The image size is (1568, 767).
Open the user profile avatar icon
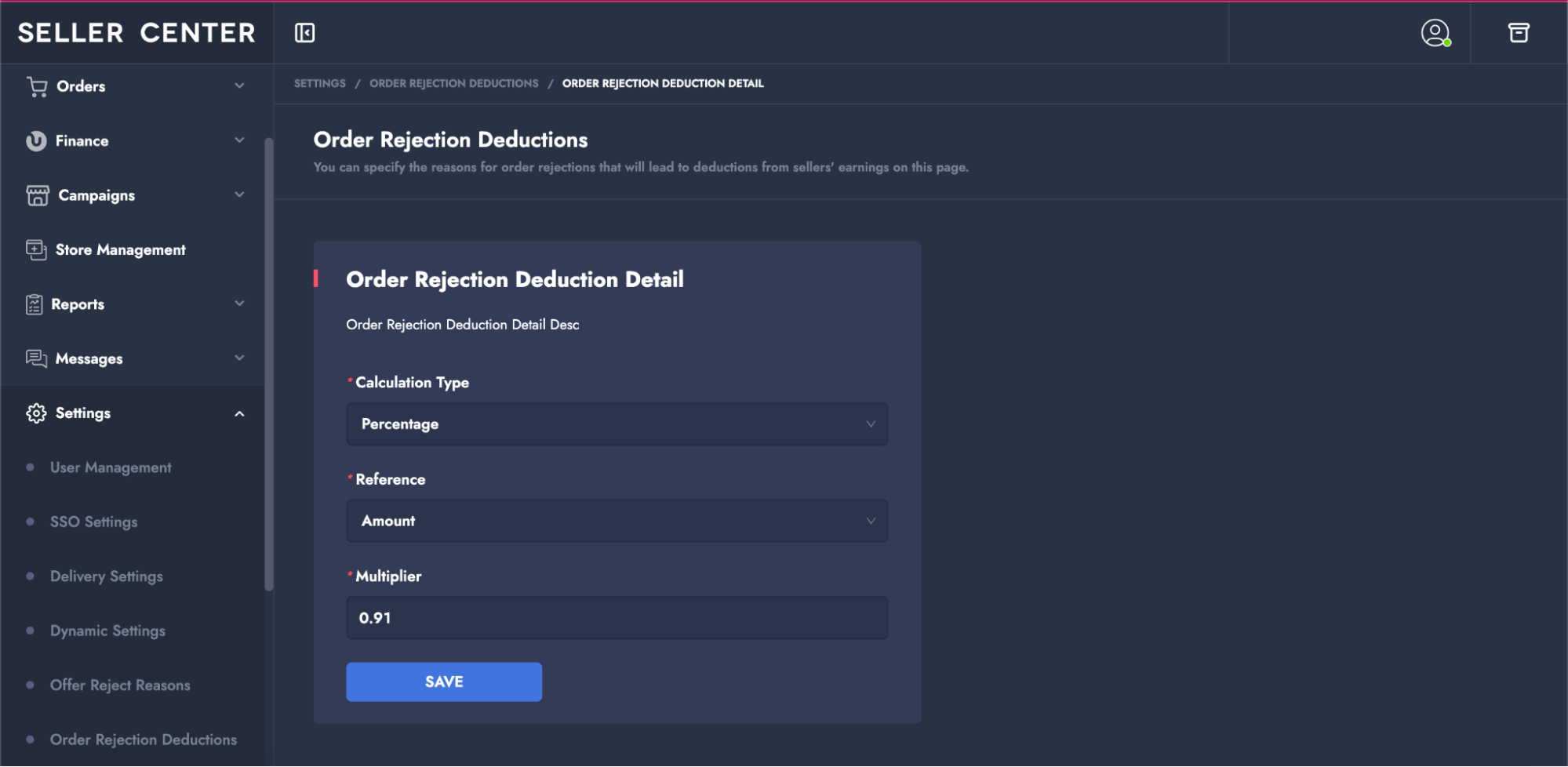1435,33
